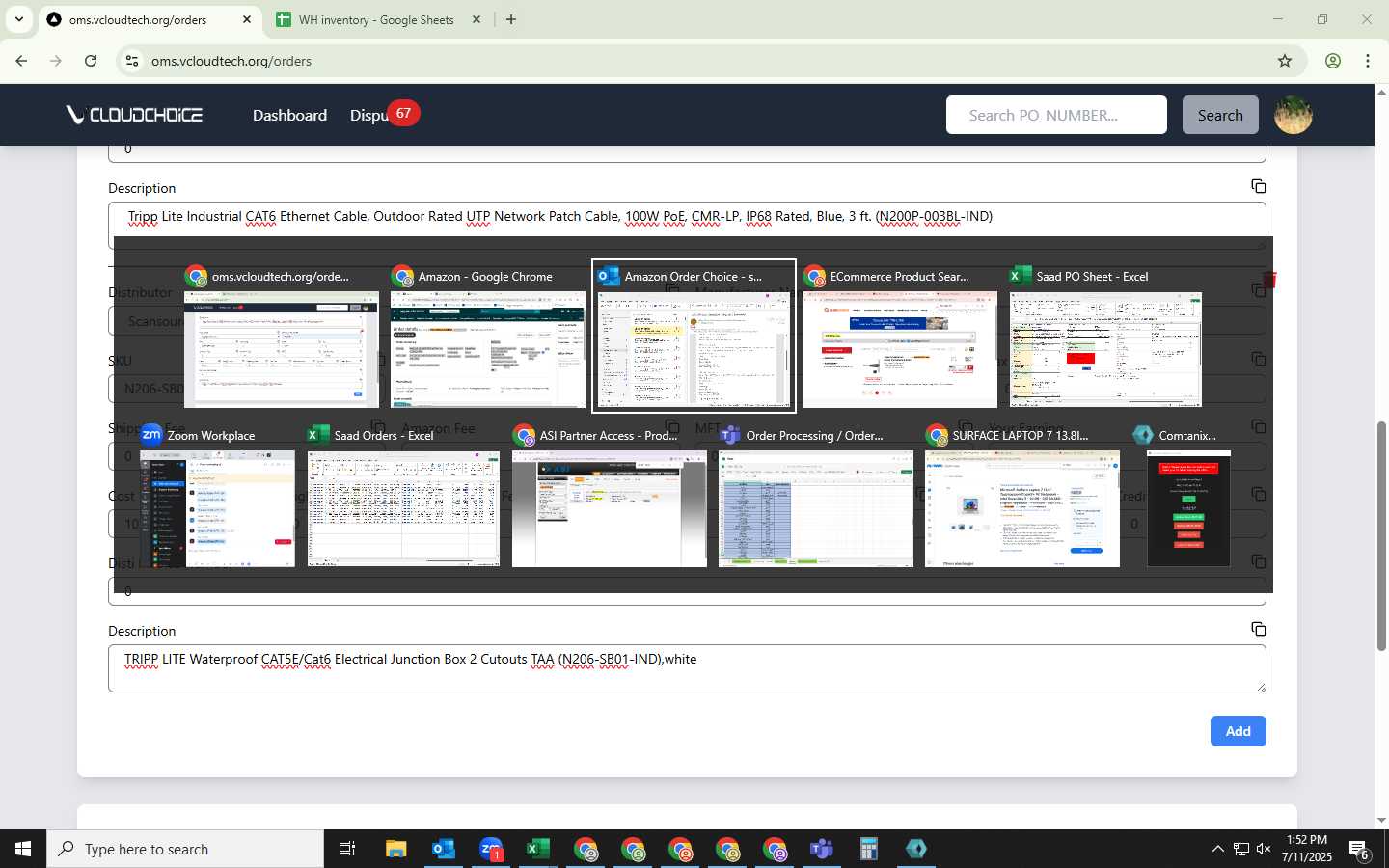Viewport: 1389px width, 868px height.
Task: Open Zoom from taskbar
Action: click(491, 849)
